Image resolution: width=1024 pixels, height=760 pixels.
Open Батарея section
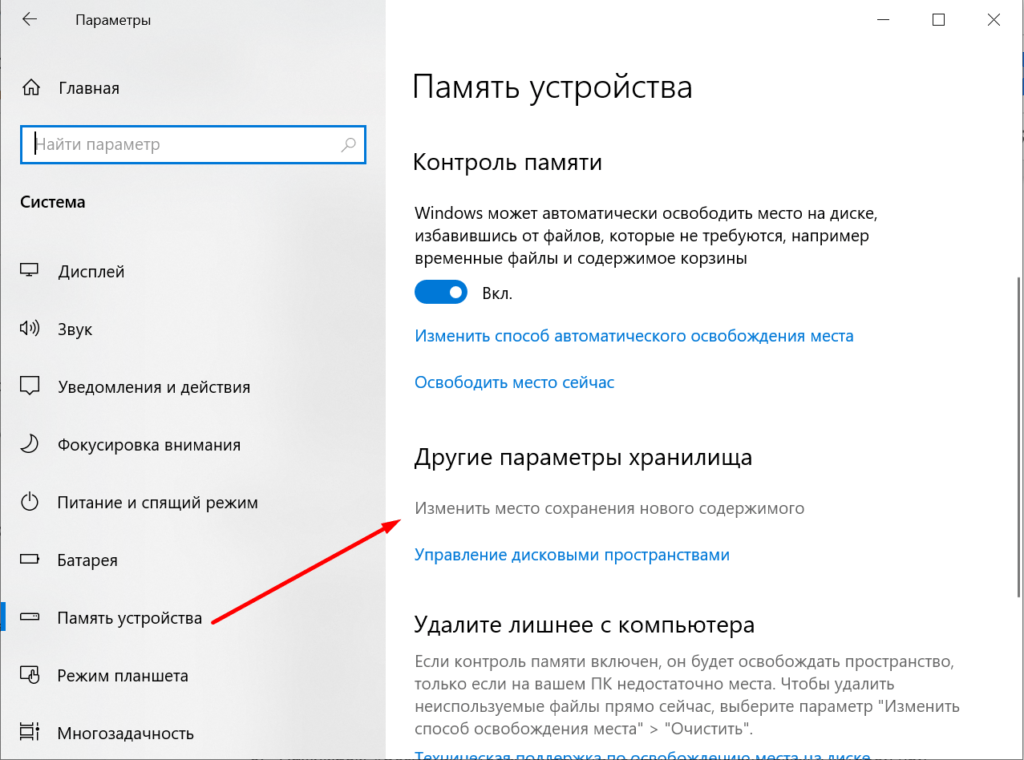(88, 560)
